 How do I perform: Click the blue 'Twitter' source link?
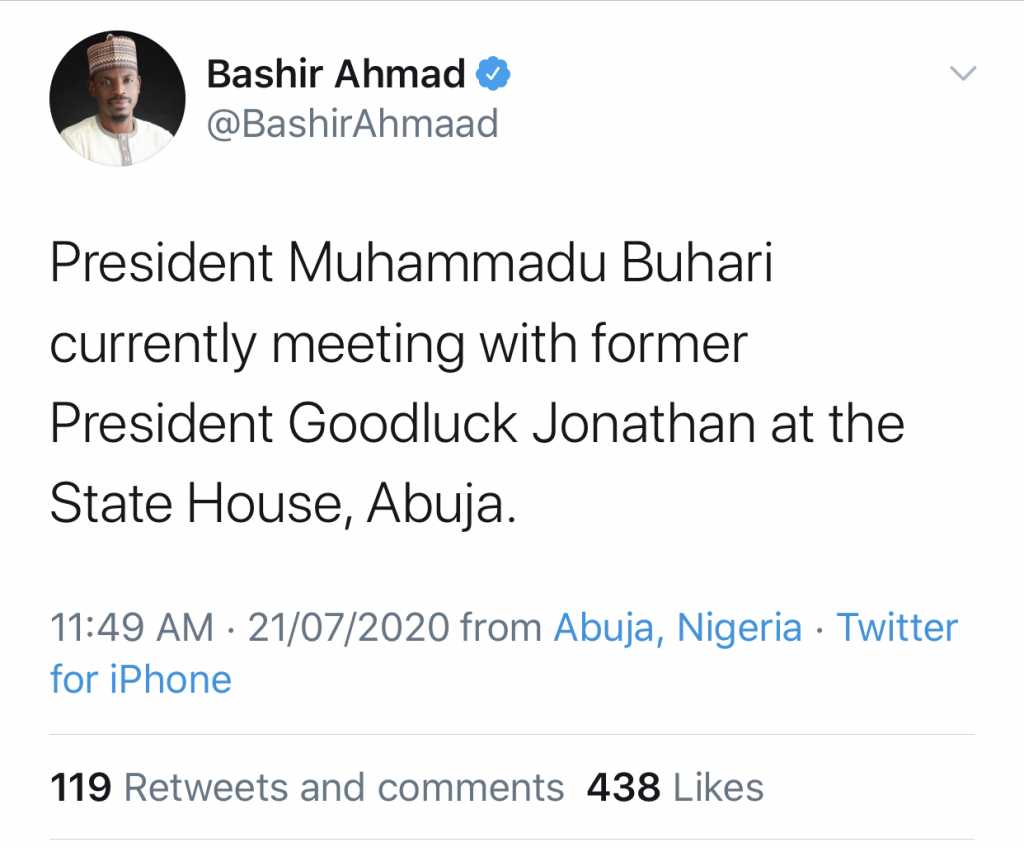coord(897,628)
